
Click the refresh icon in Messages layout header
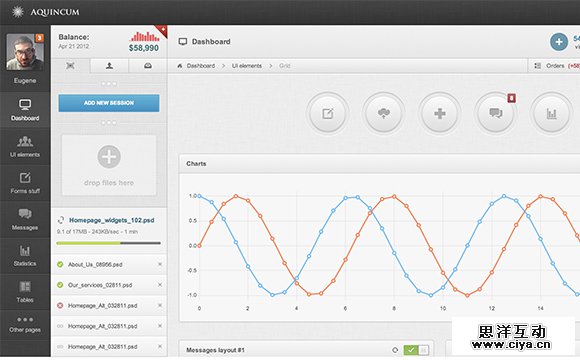(395, 350)
